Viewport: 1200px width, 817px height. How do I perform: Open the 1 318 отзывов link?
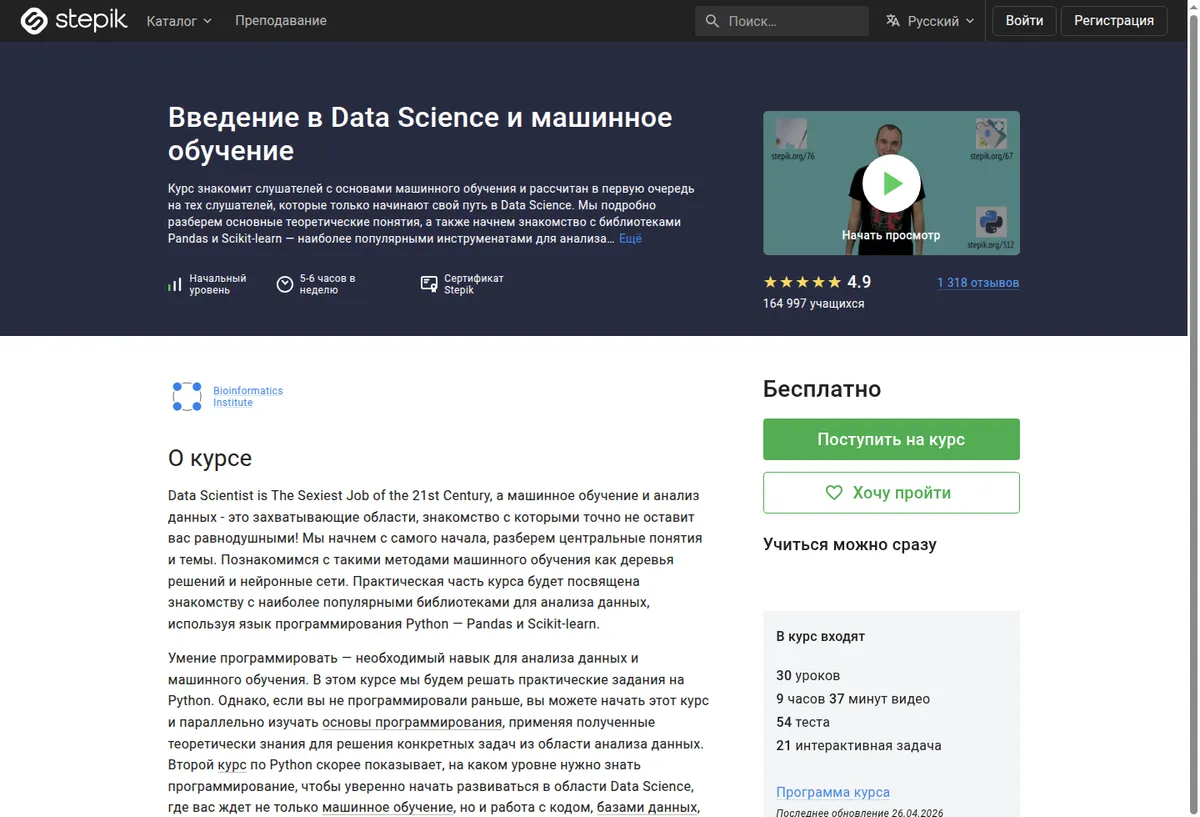click(x=978, y=283)
